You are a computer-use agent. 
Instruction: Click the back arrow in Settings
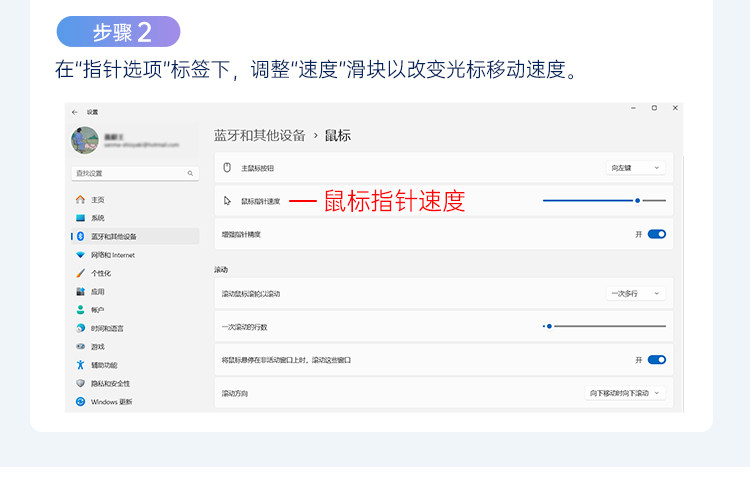coord(75,111)
